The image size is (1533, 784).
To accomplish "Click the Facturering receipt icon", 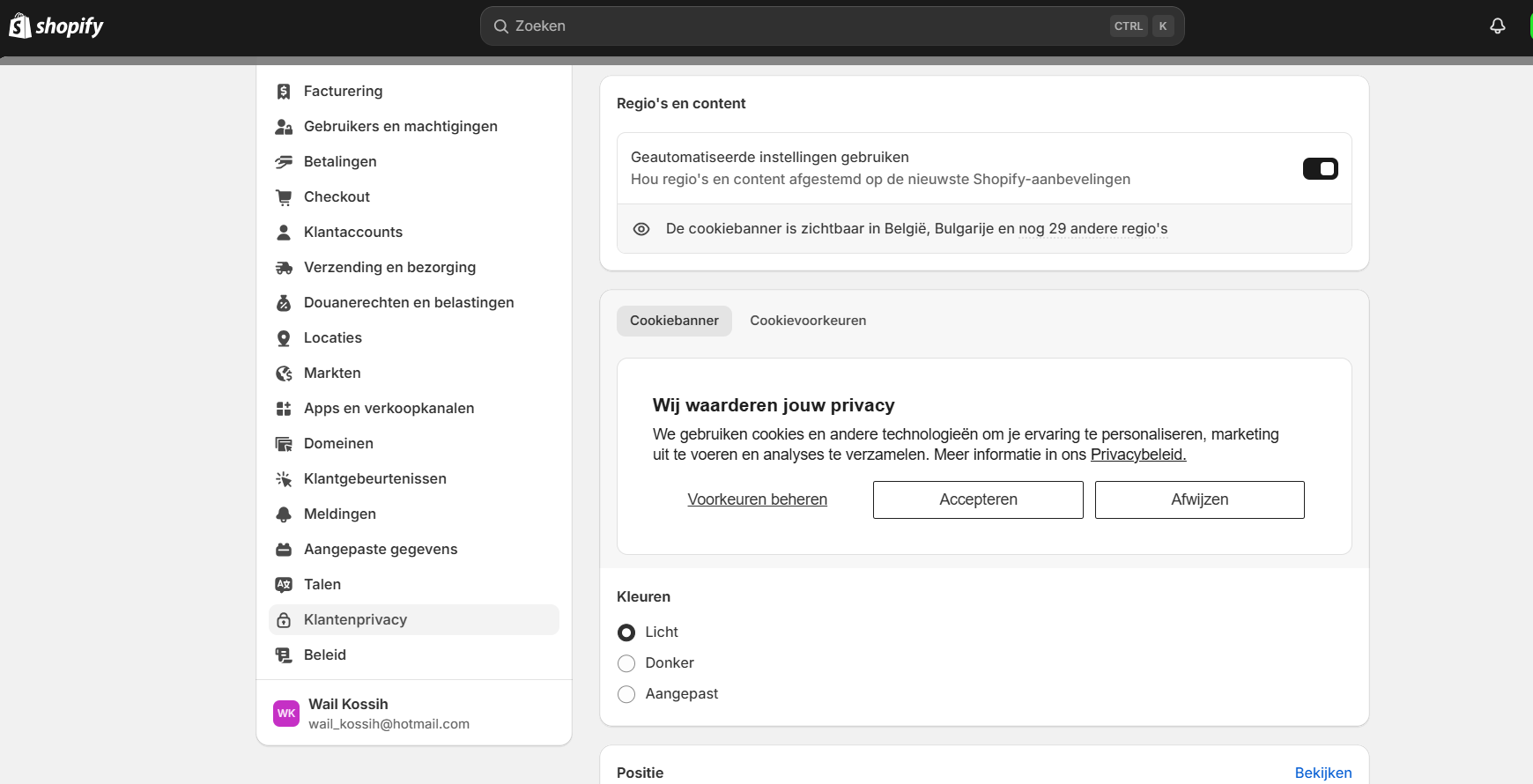I will pos(284,92).
